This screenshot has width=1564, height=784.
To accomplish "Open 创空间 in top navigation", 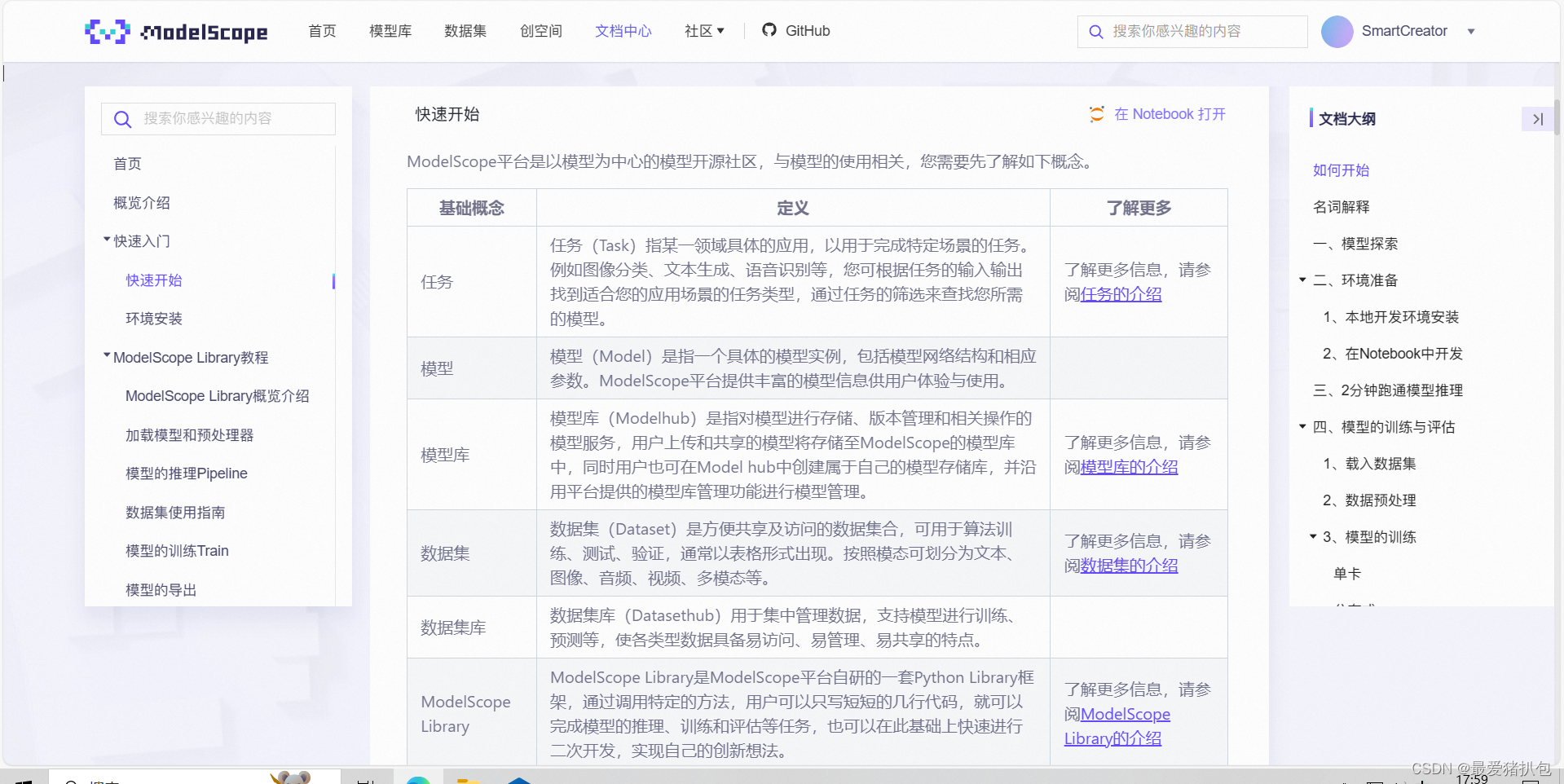I will pyautogui.click(x=541, y=31).
